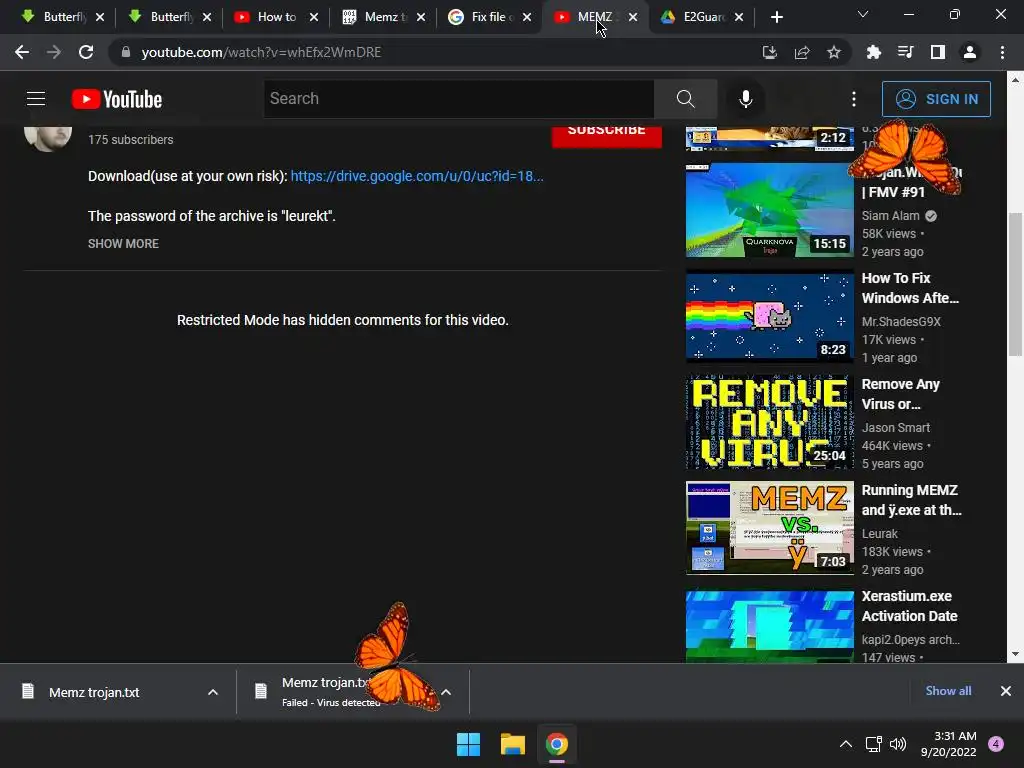Screen dimensions: 1024x768
Task: Click the Chrome taskbar icon
Action: [x=557, y=744]
